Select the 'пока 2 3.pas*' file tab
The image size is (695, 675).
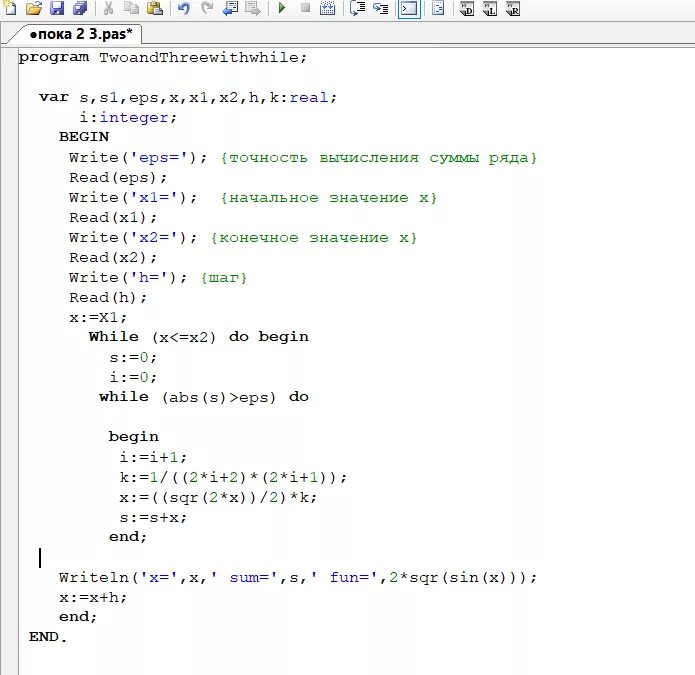coord(80,34)
